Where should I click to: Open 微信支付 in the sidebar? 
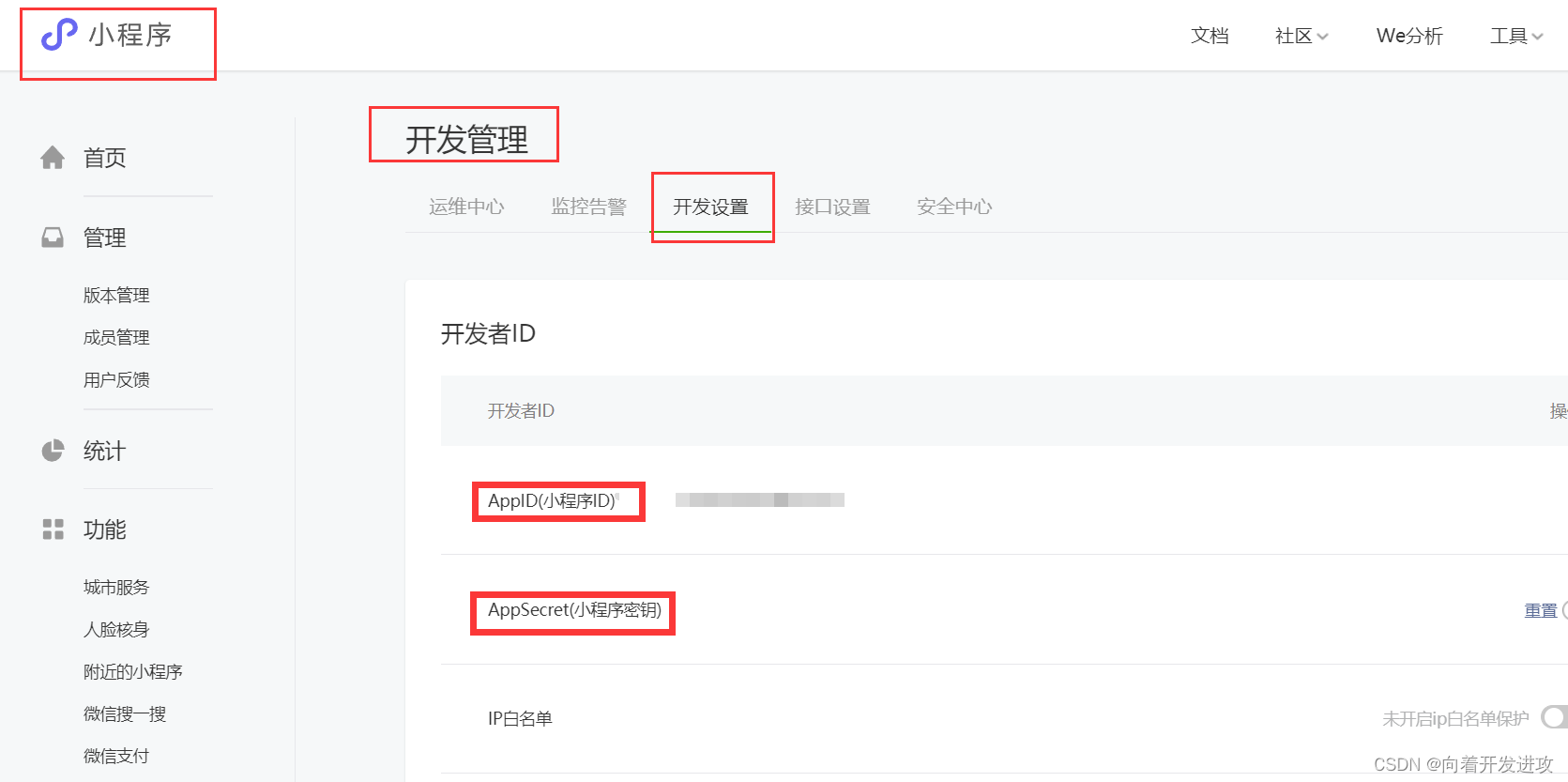click(x=115, y=755)
